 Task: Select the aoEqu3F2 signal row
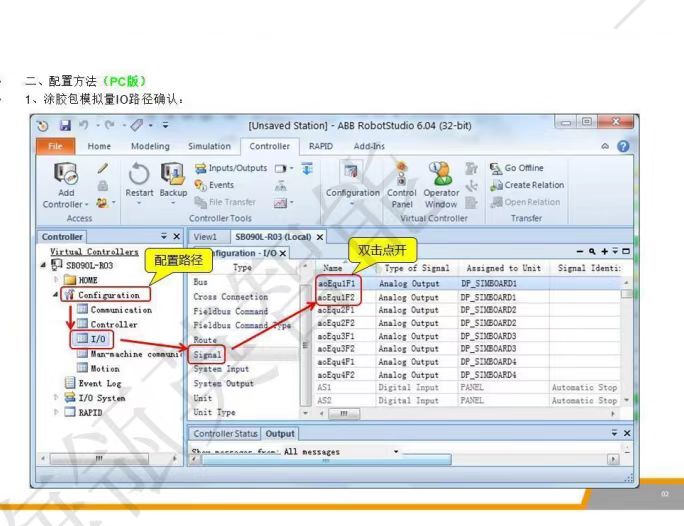tap(469, 349)
